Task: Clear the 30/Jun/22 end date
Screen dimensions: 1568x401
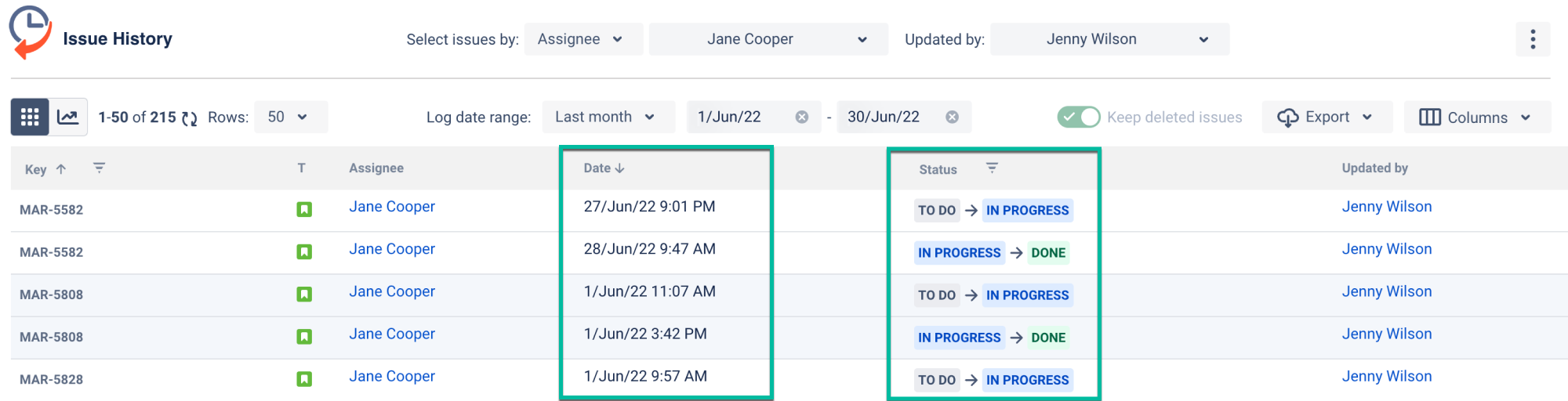Action: click(x=952, y=117)
